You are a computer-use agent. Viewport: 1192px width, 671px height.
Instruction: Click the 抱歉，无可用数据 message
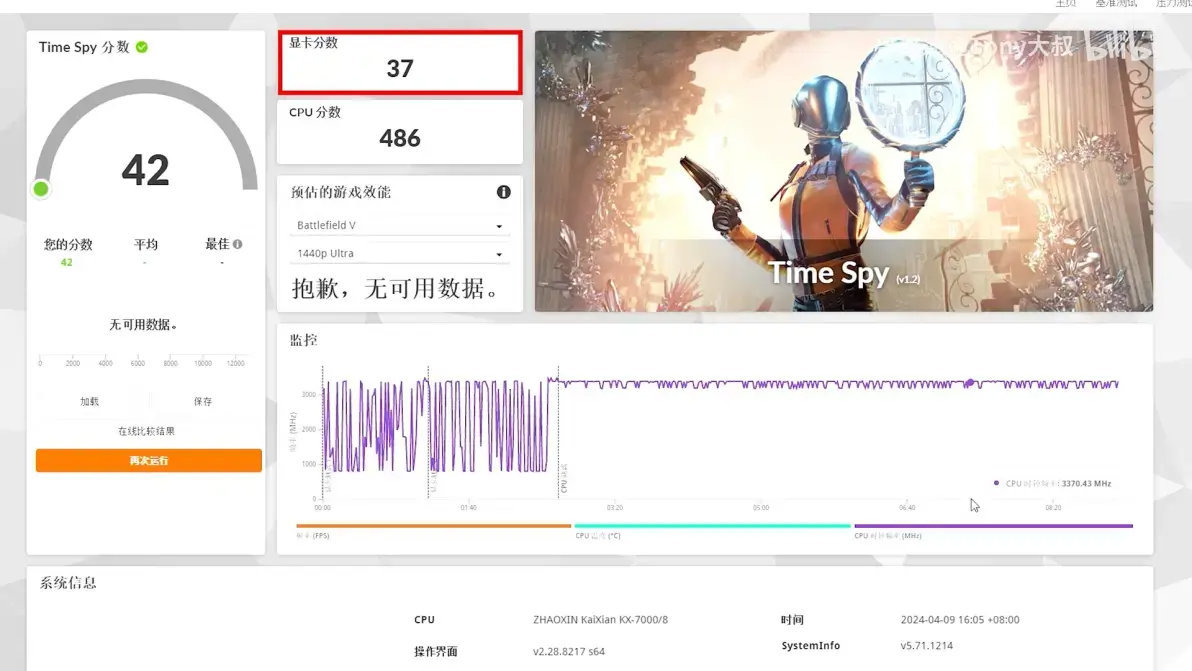tap(395, 289)
